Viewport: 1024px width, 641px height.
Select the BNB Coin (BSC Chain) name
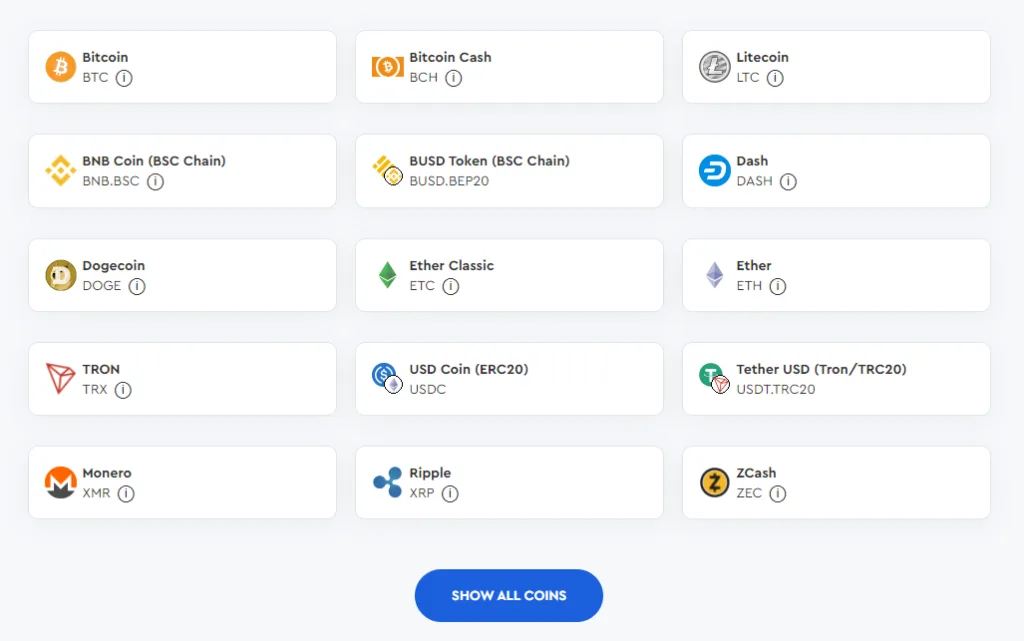[154, 161]
